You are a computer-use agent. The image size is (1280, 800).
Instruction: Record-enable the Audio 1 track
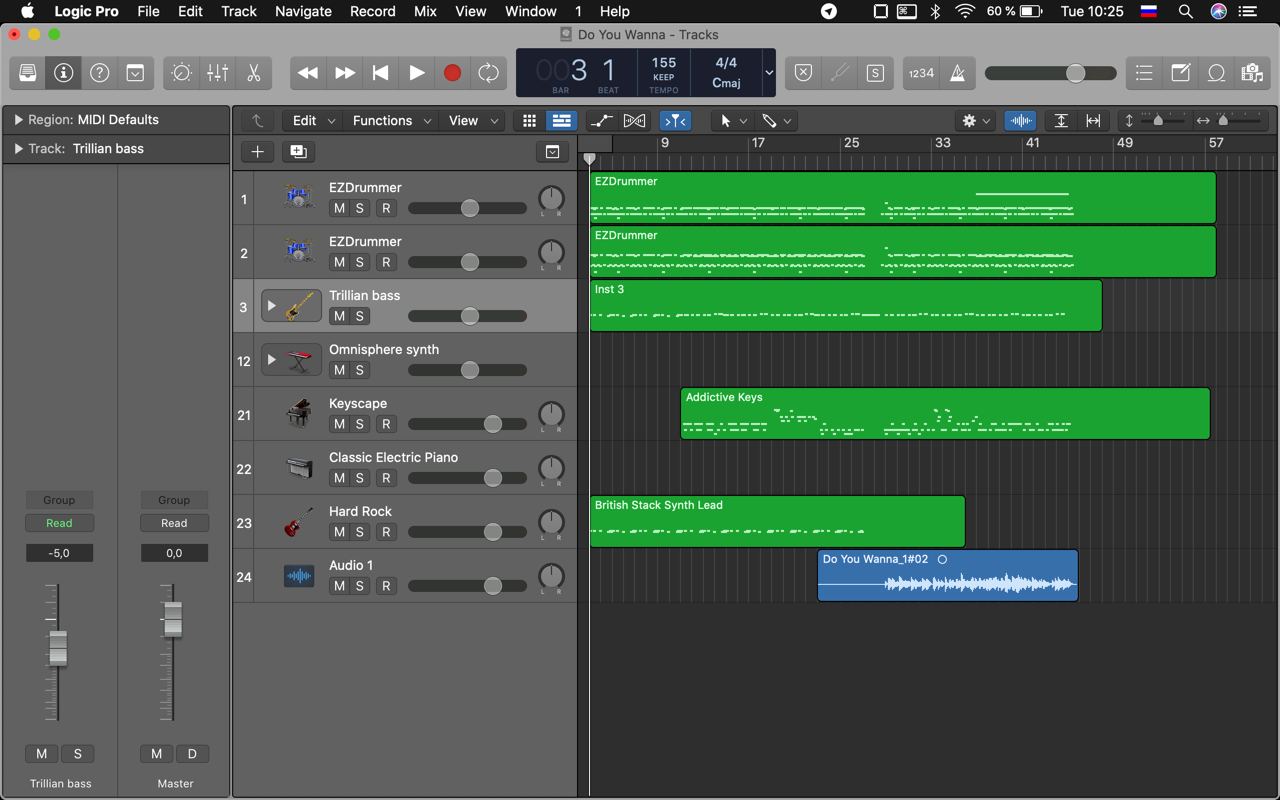coord(386,586)
